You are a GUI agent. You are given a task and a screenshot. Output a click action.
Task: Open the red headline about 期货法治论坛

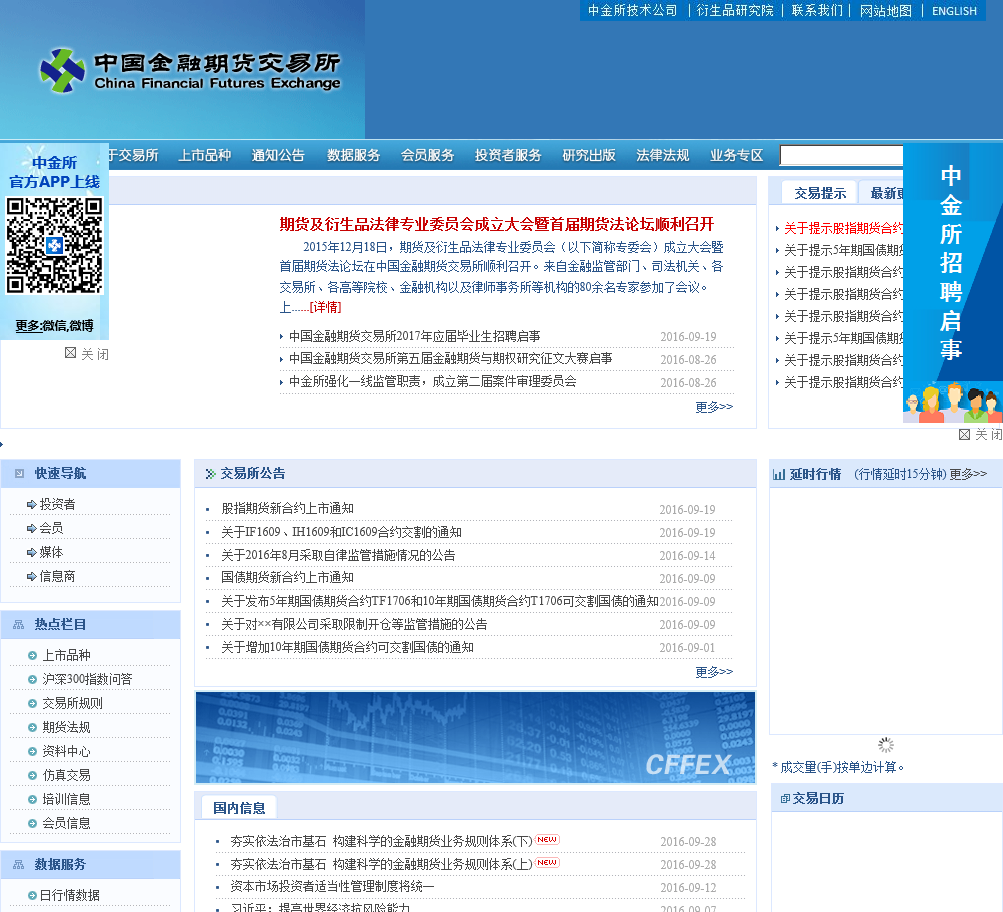(x=496, y=224)
